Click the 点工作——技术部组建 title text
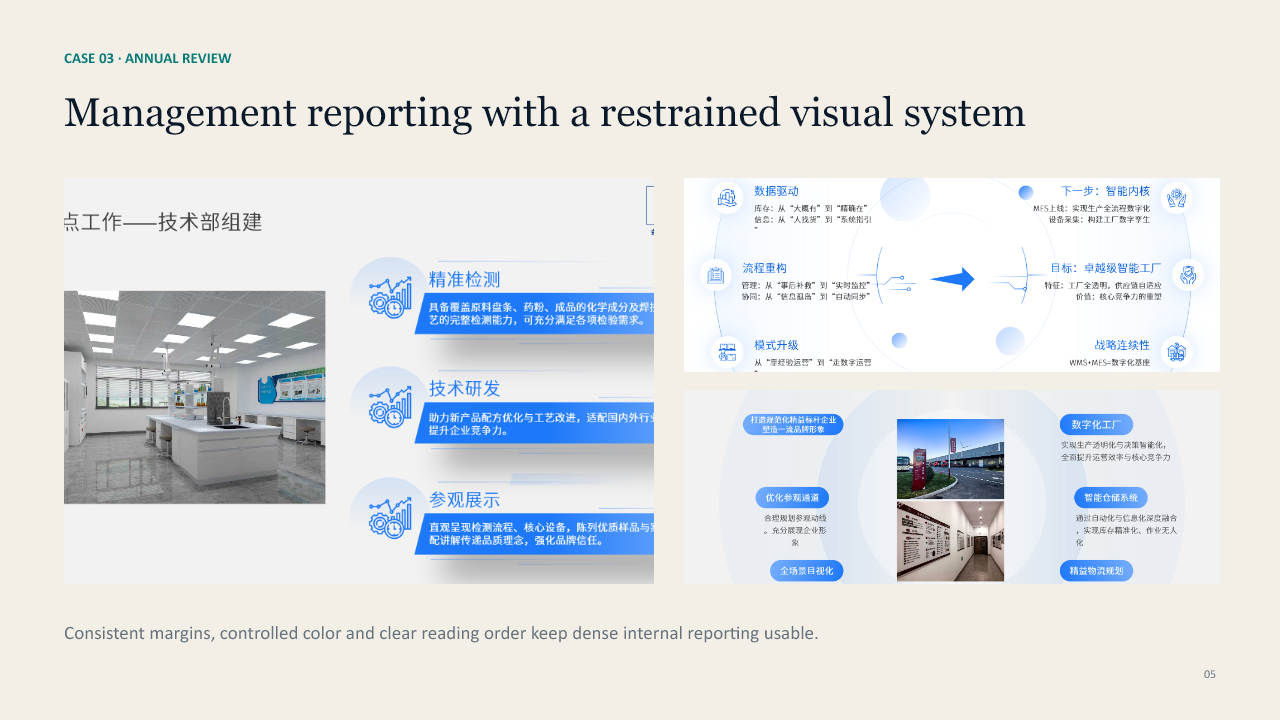This screenshot has width=1280, height=720. pos(163,222)
